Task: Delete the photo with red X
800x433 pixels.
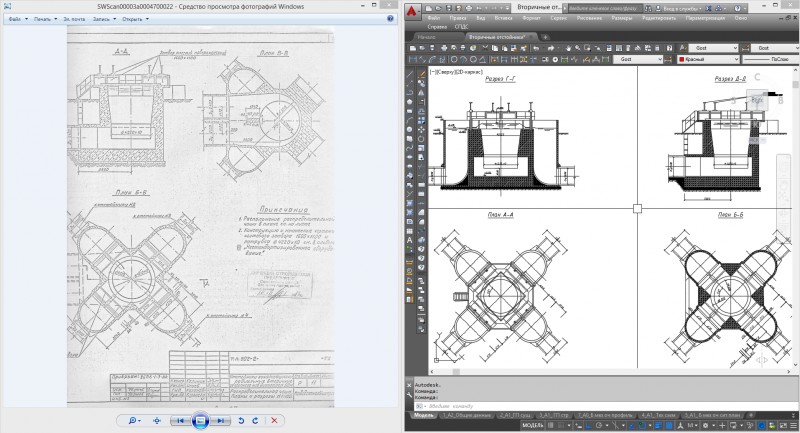Action: pos(274,420)
